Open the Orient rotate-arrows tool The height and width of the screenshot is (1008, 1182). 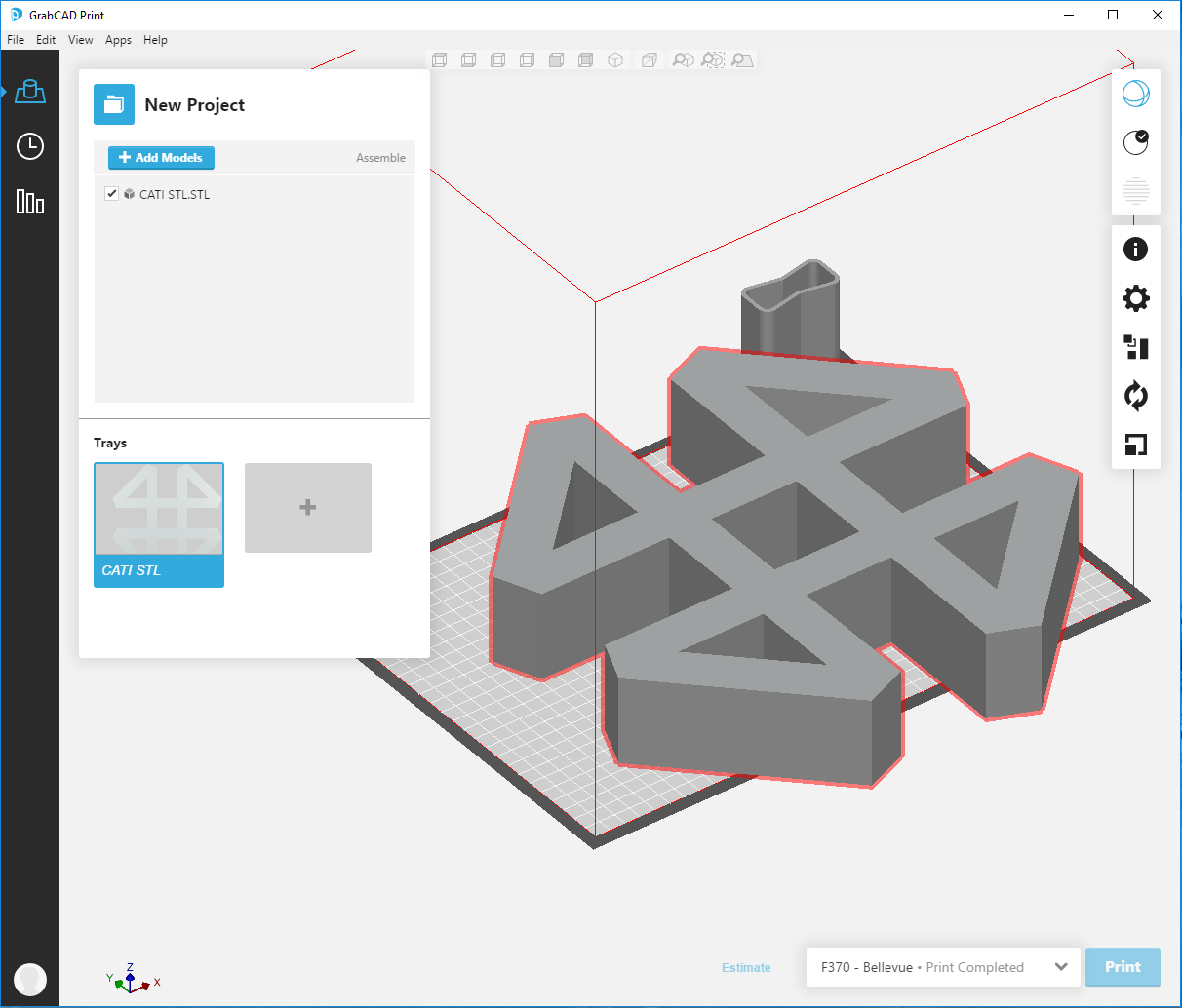click(x=1136, y=396)
